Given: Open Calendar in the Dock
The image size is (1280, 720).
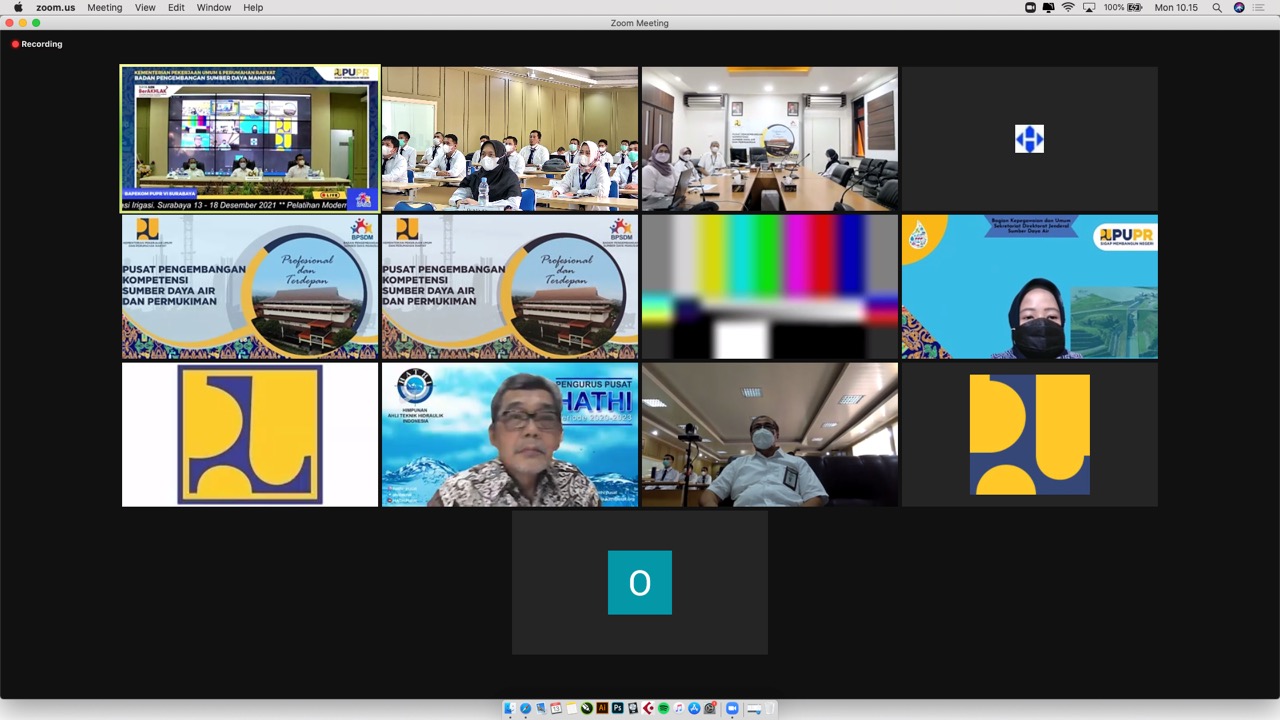Looking at the screenshot, I should tap(556, 708).
